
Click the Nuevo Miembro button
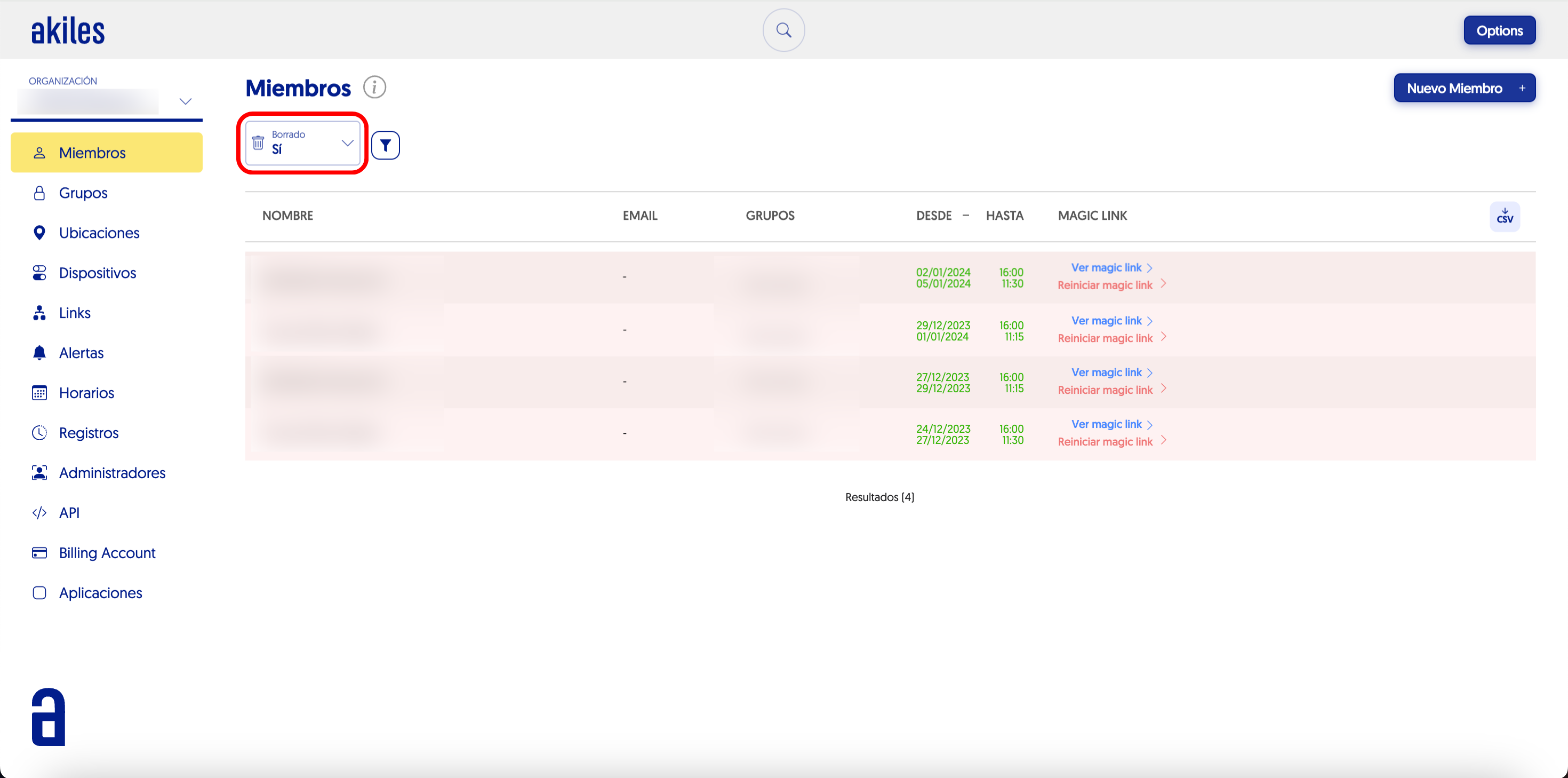pyautogui.click(x=1464, y=88)
